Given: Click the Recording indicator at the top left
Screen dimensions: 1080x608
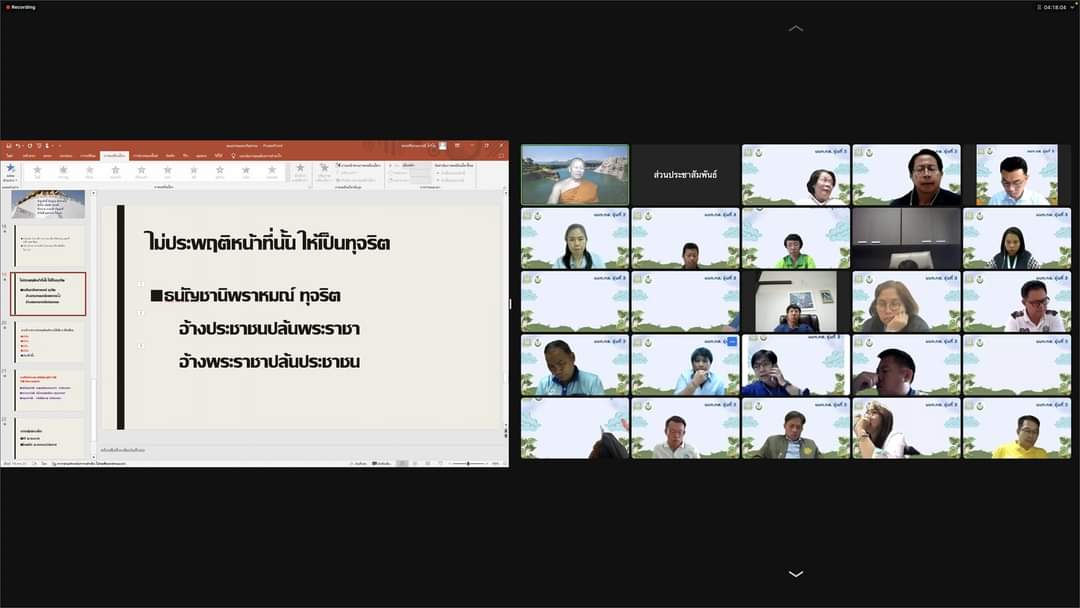Looking at the screenshot, I should click(20, 7).
